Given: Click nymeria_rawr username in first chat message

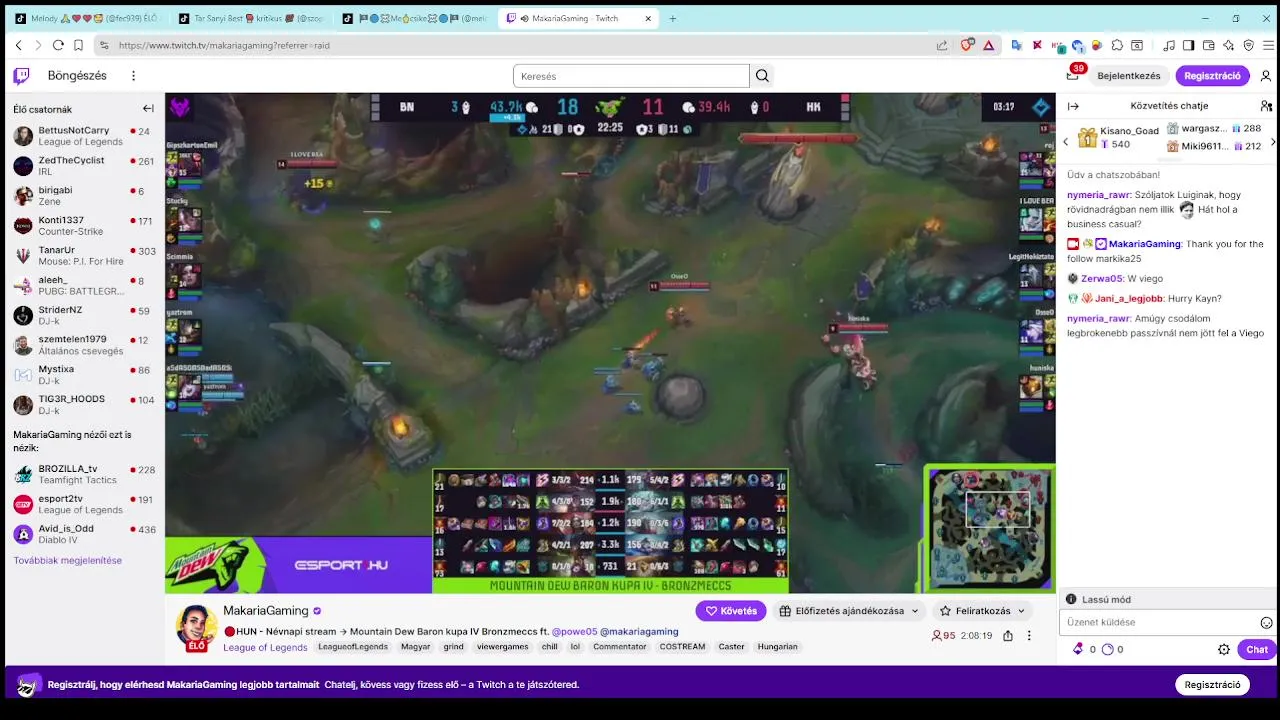Looking at the screenshot, I should (1099, 195).
